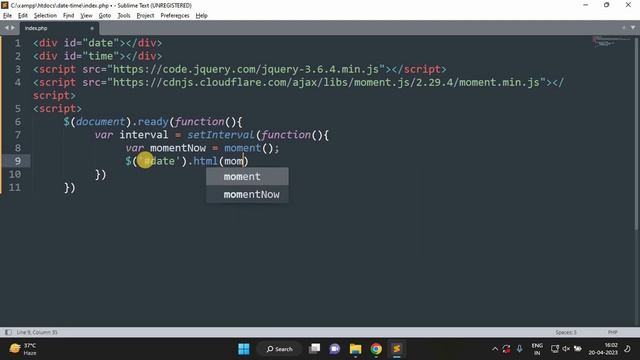Screen dimensions: 640x360
Task: Open the Spaces indentation selector
Action: click(x=566, y=332)
